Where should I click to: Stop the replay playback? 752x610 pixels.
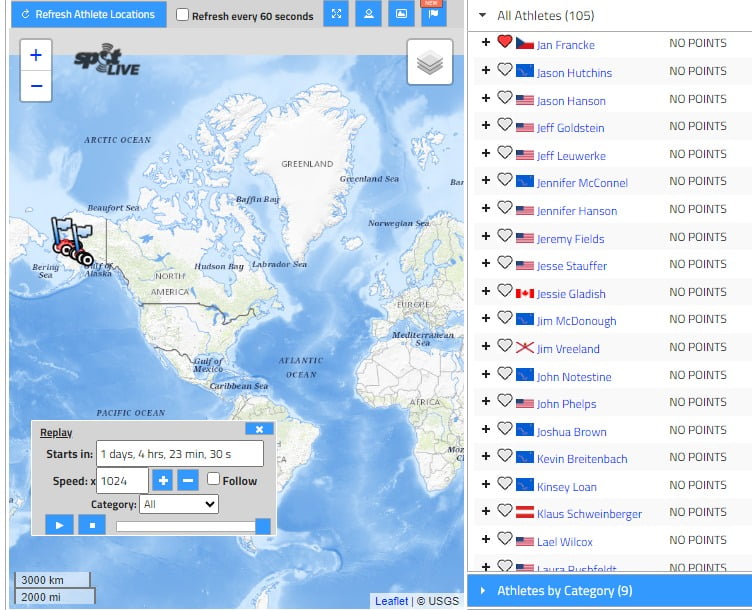[x=91, y=525]
